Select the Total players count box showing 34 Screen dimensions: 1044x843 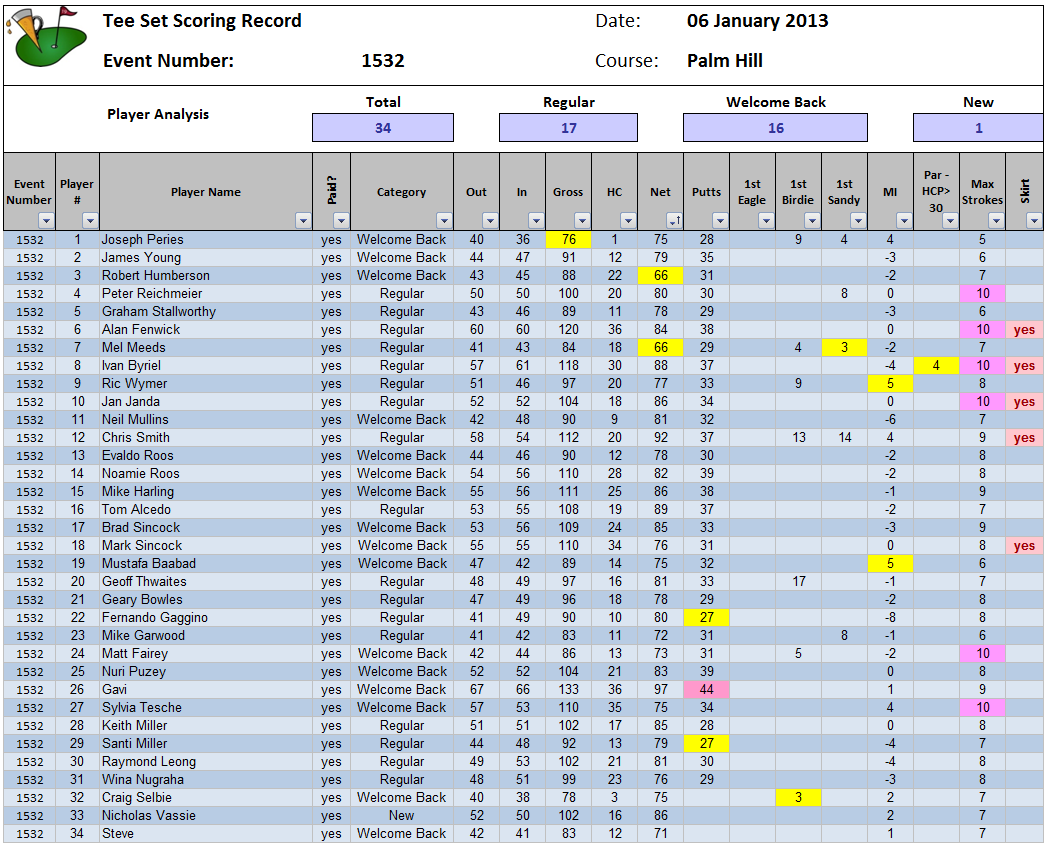[382, 128]
